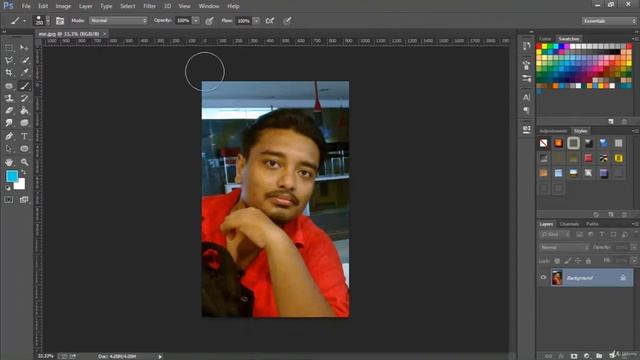The image size is (640, 360).
Task: Enable airbrush-style build-up effects
Action: 270,21
